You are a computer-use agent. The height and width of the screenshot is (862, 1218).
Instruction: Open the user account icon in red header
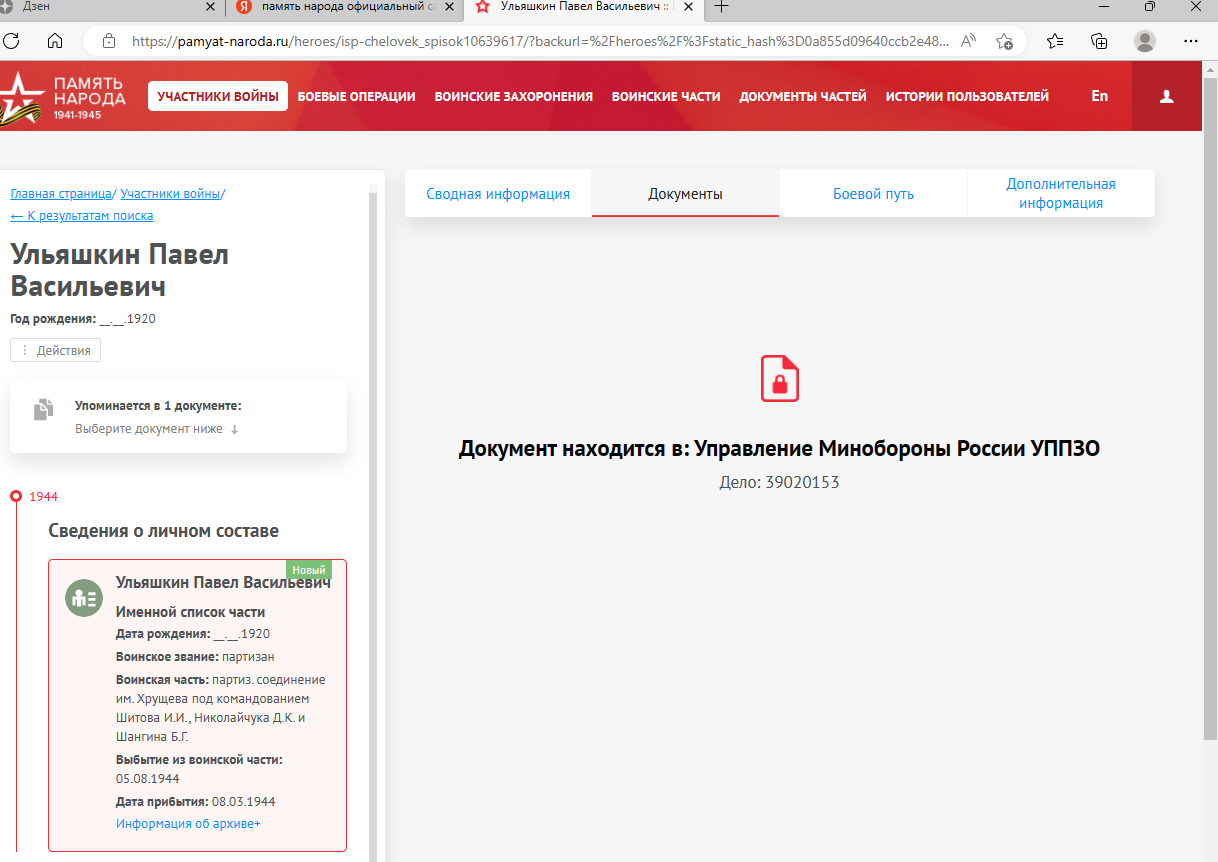pos(1166,97)
